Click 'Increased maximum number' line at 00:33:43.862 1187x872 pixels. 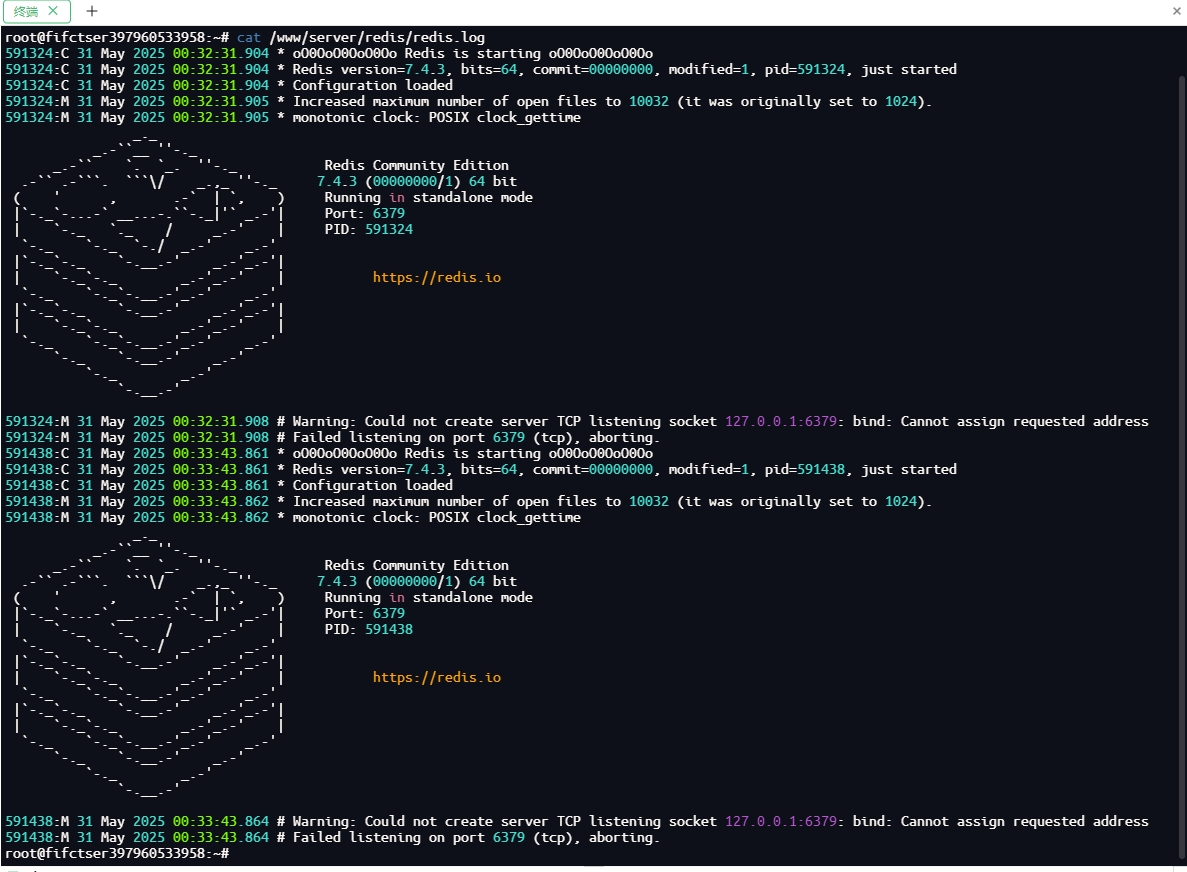coord(468,502)
